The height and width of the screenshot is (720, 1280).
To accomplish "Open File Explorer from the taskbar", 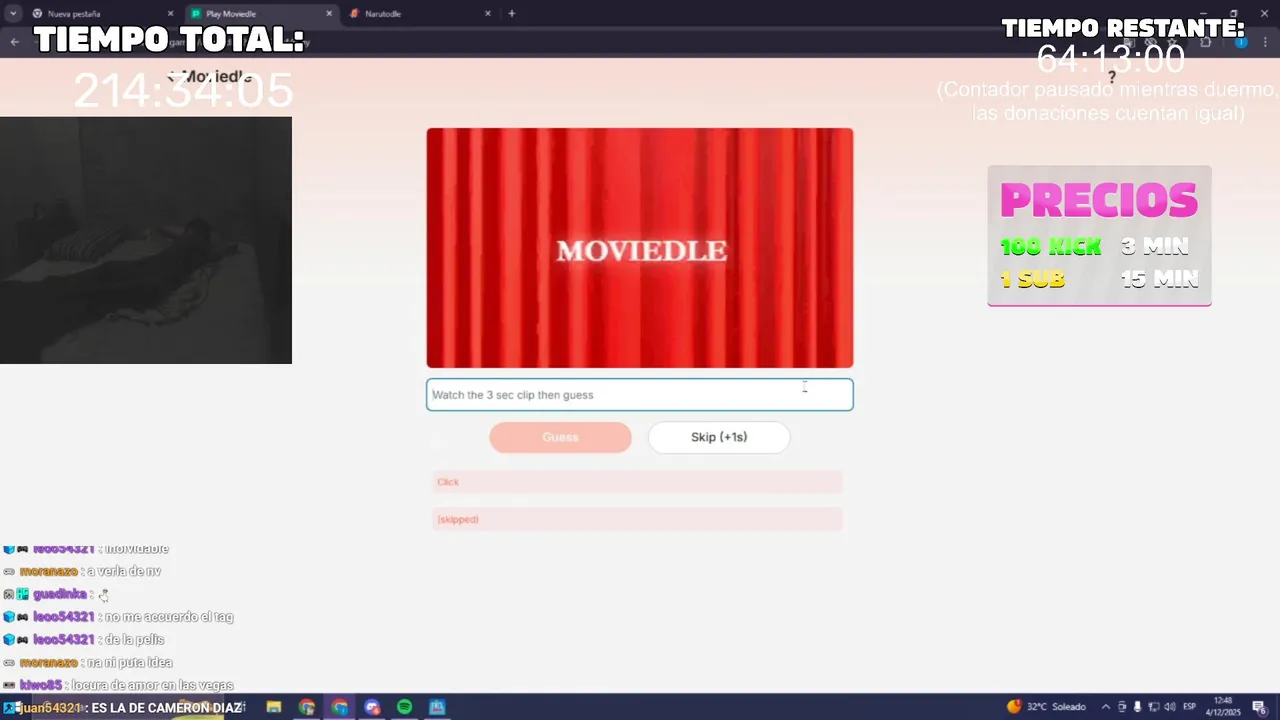I will click(x=274, y=707).
